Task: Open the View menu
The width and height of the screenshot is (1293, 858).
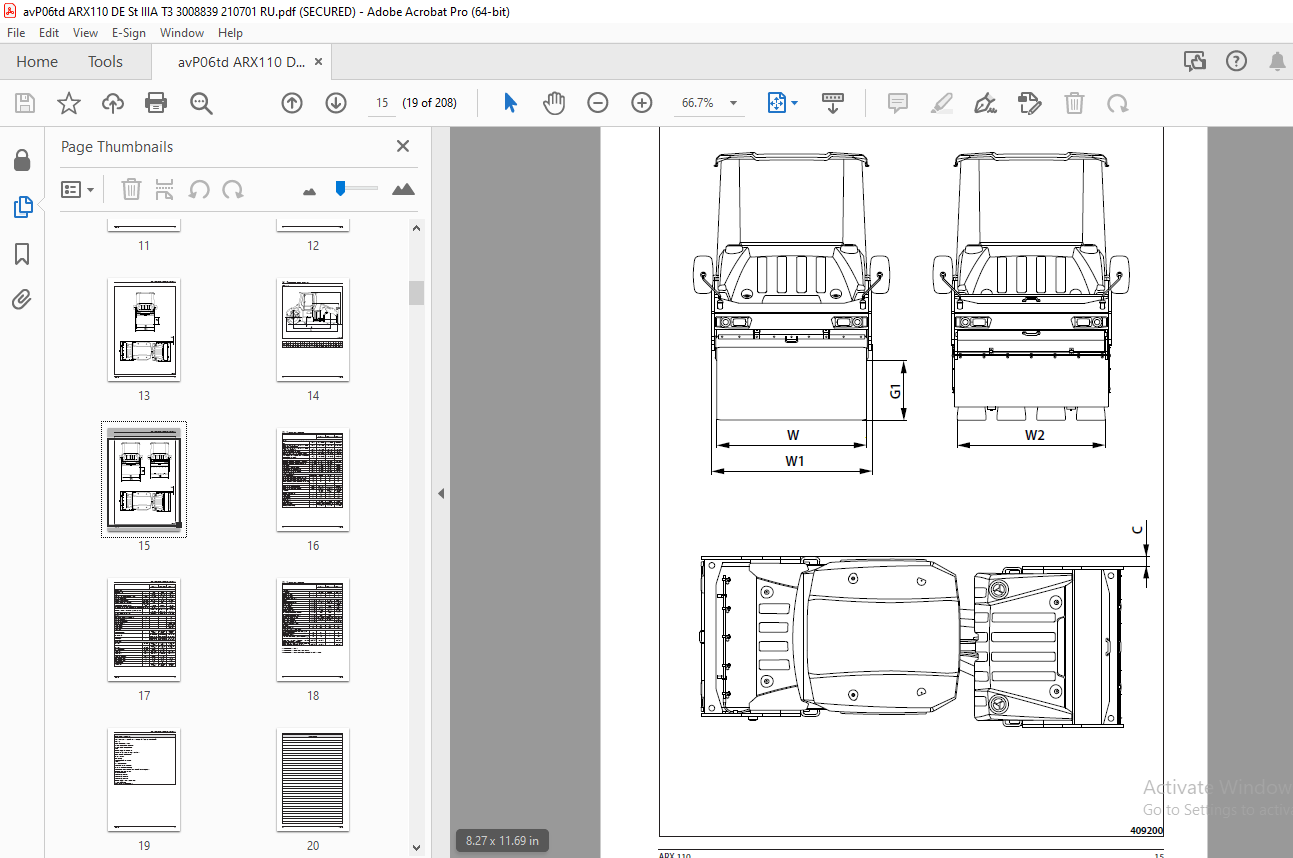Action: click(x=86, y=33)
